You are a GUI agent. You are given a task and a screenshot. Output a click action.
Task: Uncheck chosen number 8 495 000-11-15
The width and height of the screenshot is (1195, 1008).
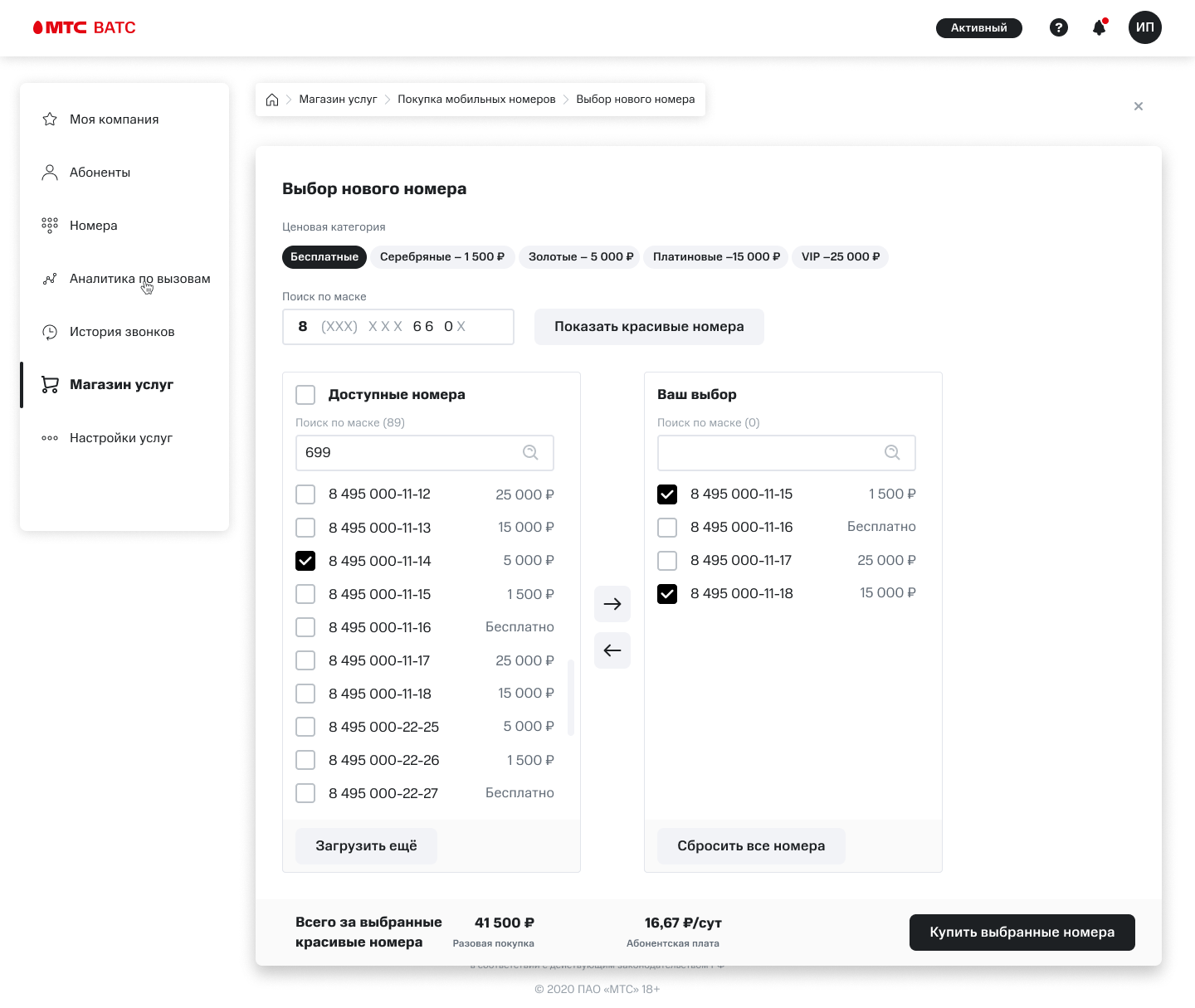coord(667,494)
